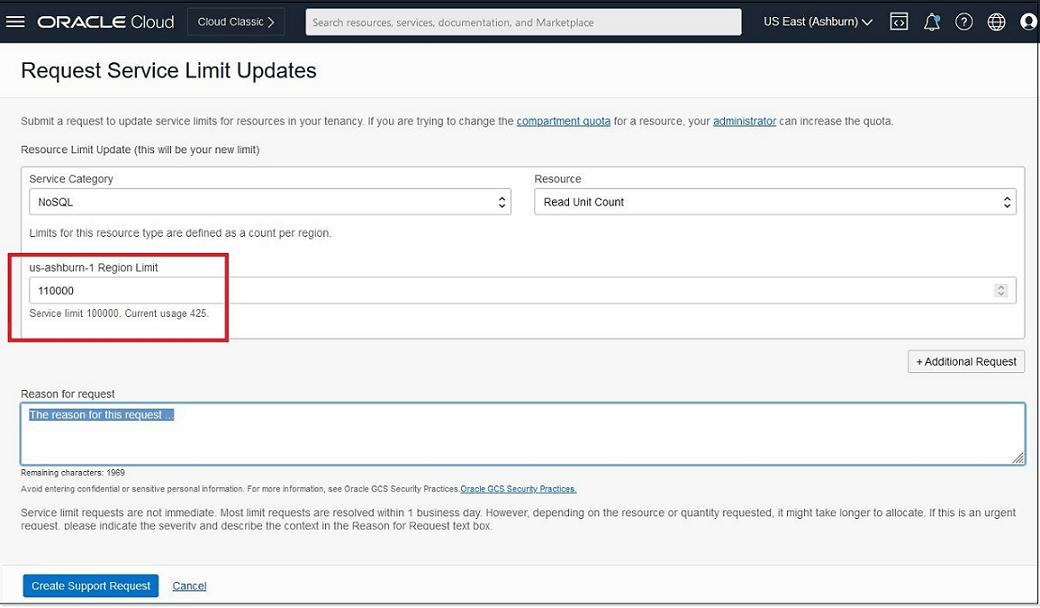Open the help question mark icon
This screenshot has height=608, width=1040.
tap(964, 22)
